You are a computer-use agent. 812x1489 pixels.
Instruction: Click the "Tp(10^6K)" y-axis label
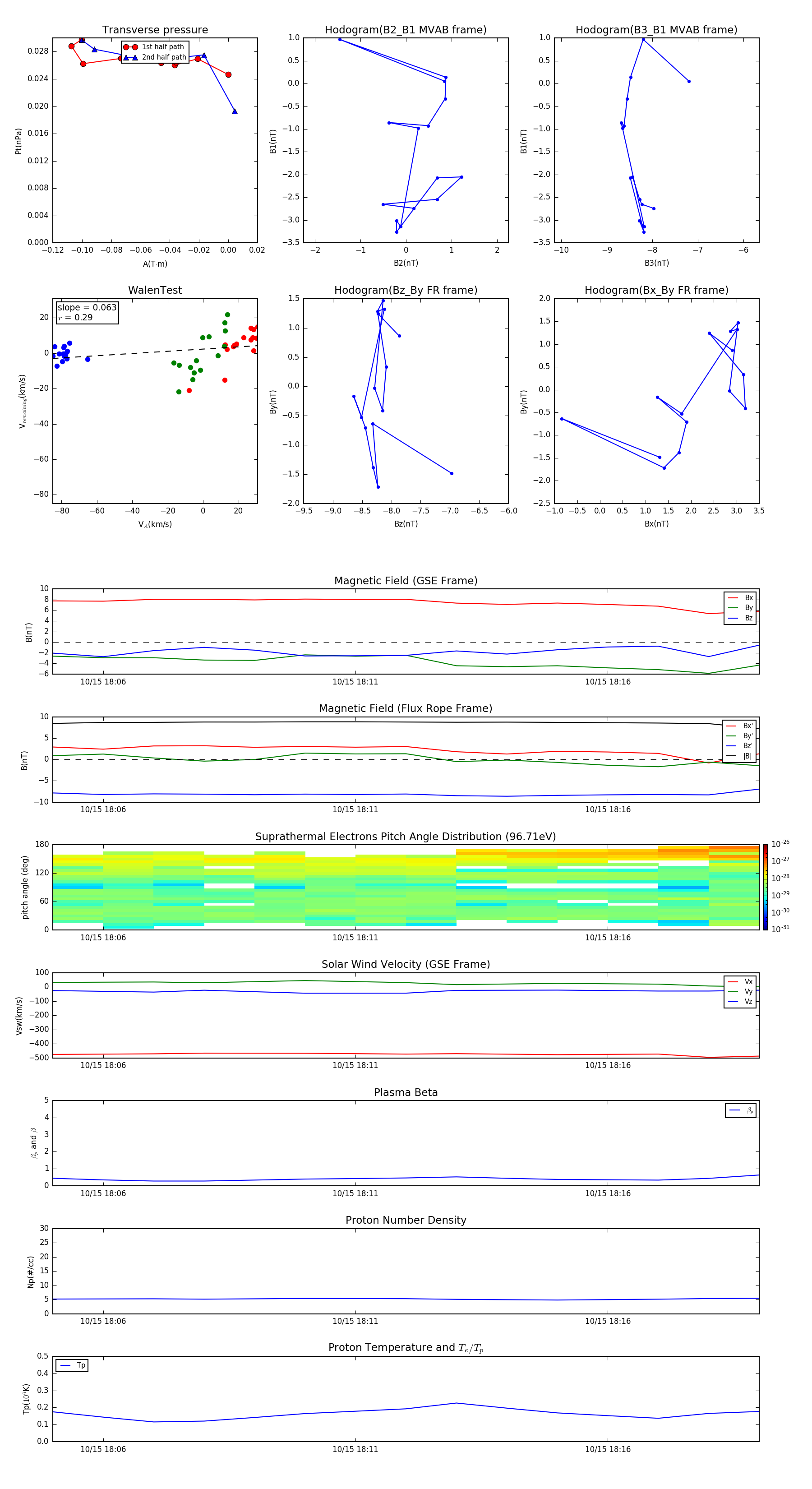pyautogui.click(x=26, y=1399)
